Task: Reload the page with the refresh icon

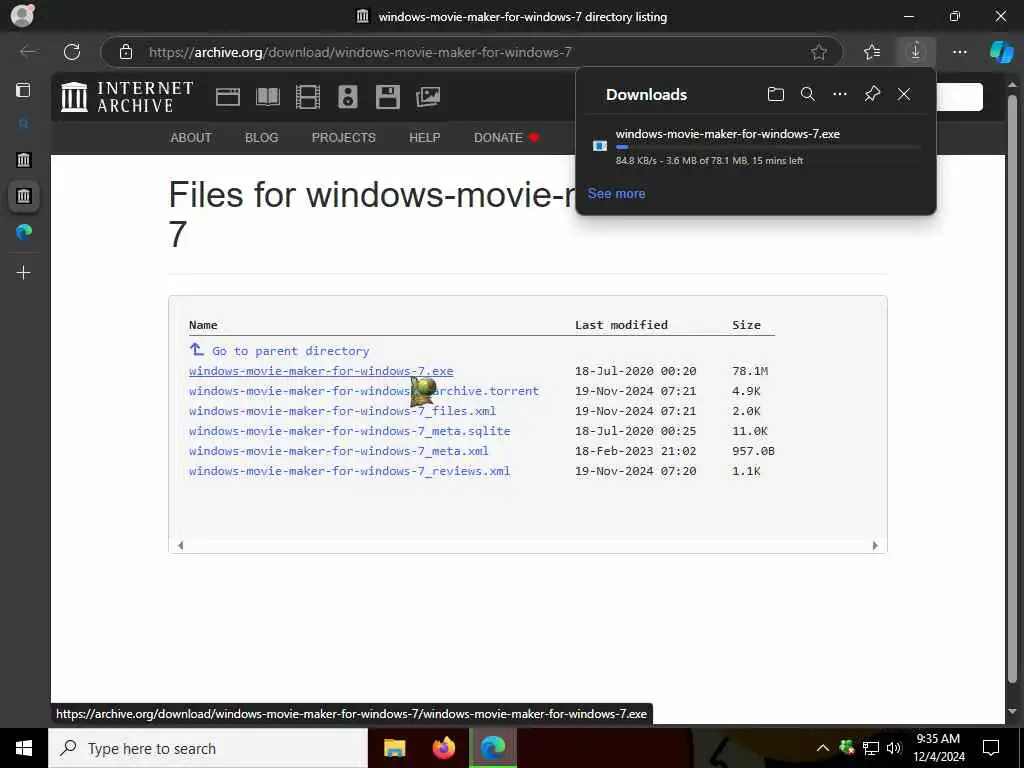Action: click(72, 52)
